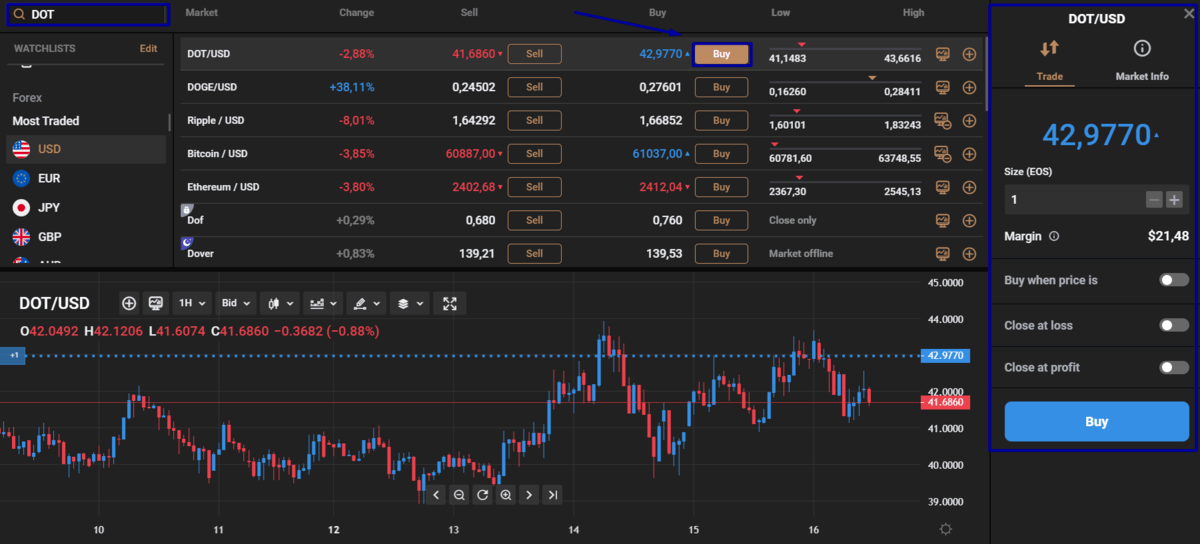1200x544 pixels.
Task: Switch to the Market Info tab
Action: pos(1141,60)
